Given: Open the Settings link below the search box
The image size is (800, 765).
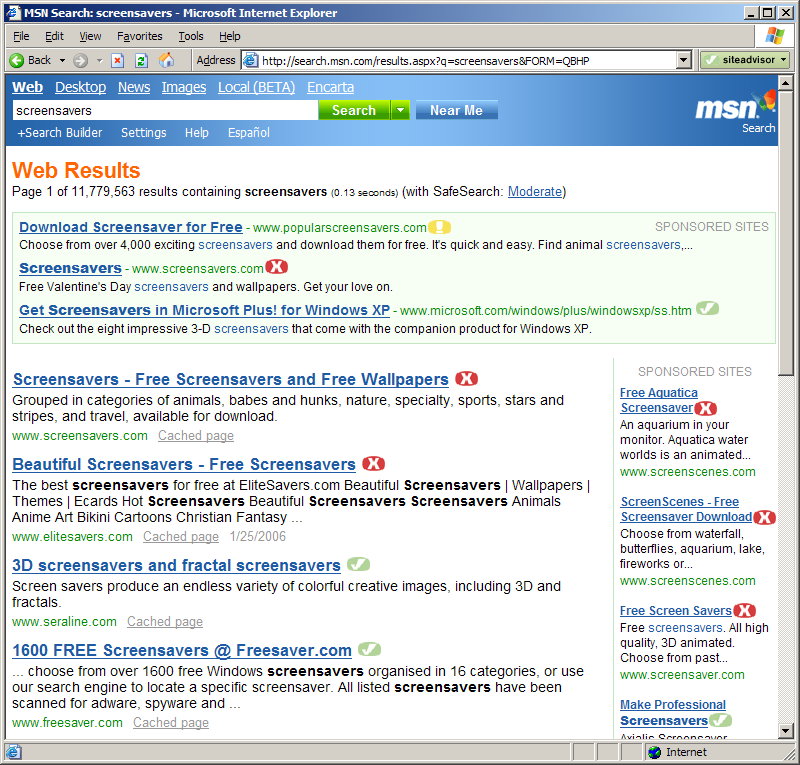Looking at the screenshot, I should click(143, 133).
